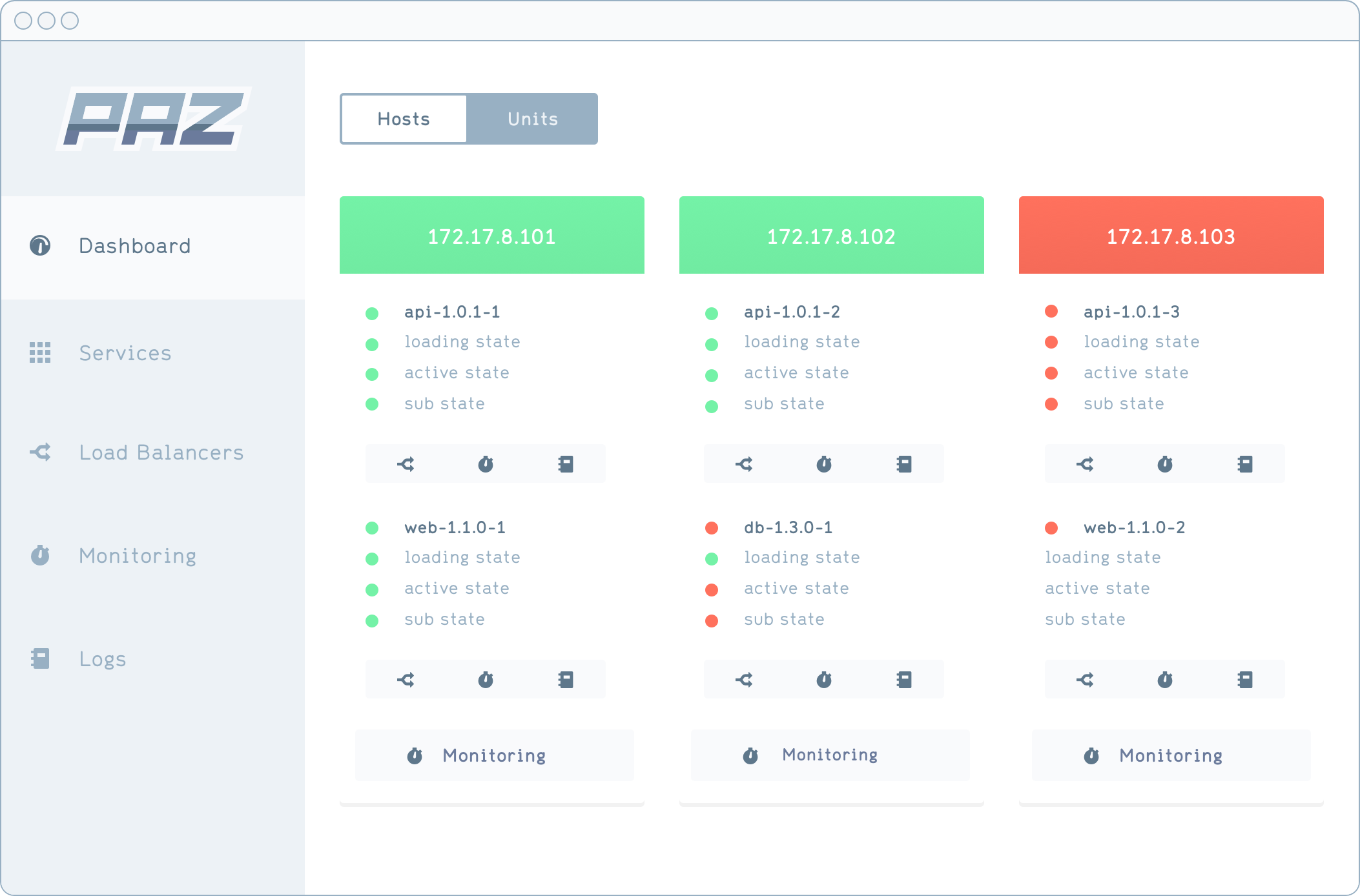The image size is (1360, 896).
Task: Click the Services grid icon in sidebar
Action: pyautogui.click(x=40, y=352)
